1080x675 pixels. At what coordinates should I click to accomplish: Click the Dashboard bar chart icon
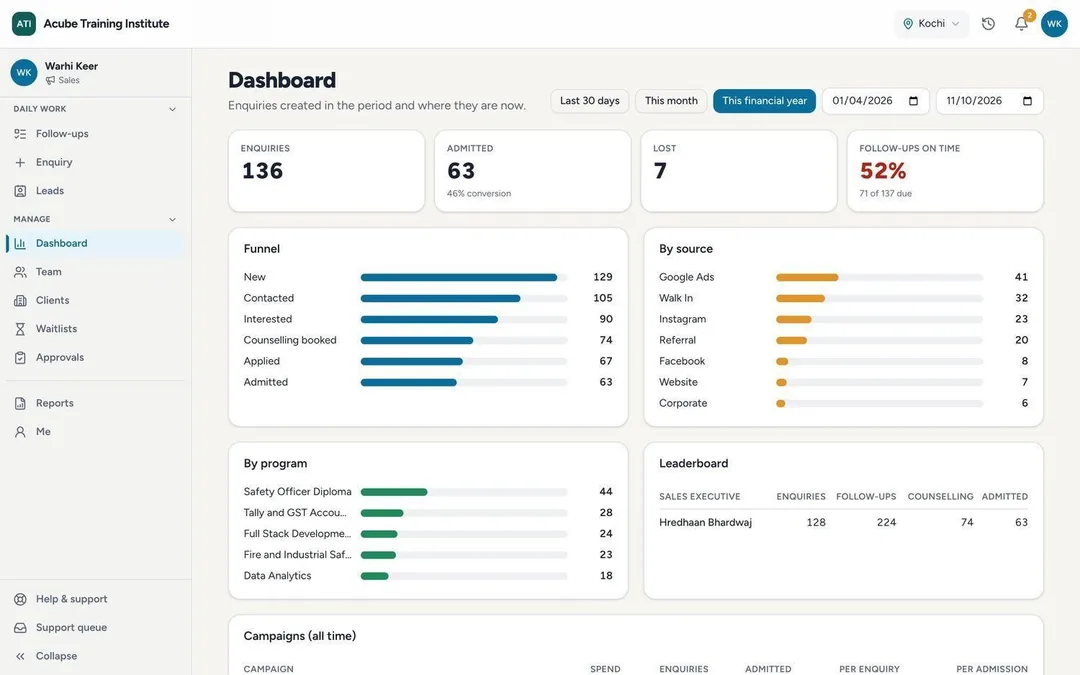click(20, 243)
